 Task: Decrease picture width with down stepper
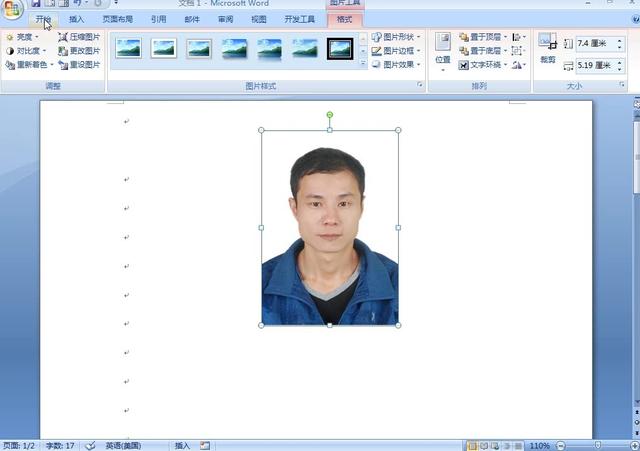point(620,69)
